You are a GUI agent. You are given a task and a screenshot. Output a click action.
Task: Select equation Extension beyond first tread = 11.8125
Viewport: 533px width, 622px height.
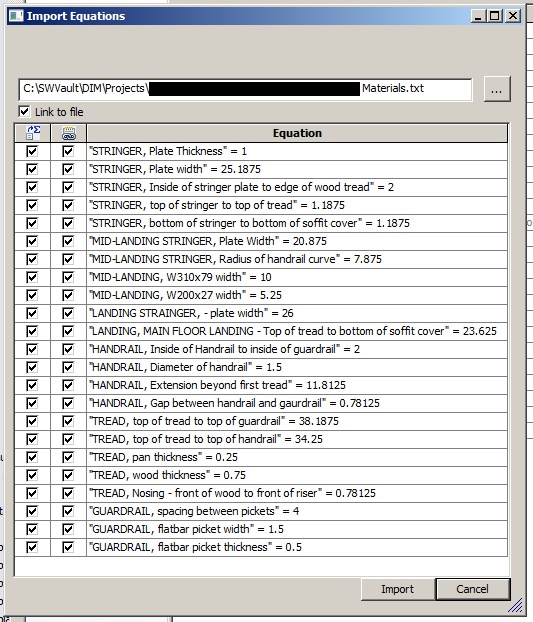point(297,385)
